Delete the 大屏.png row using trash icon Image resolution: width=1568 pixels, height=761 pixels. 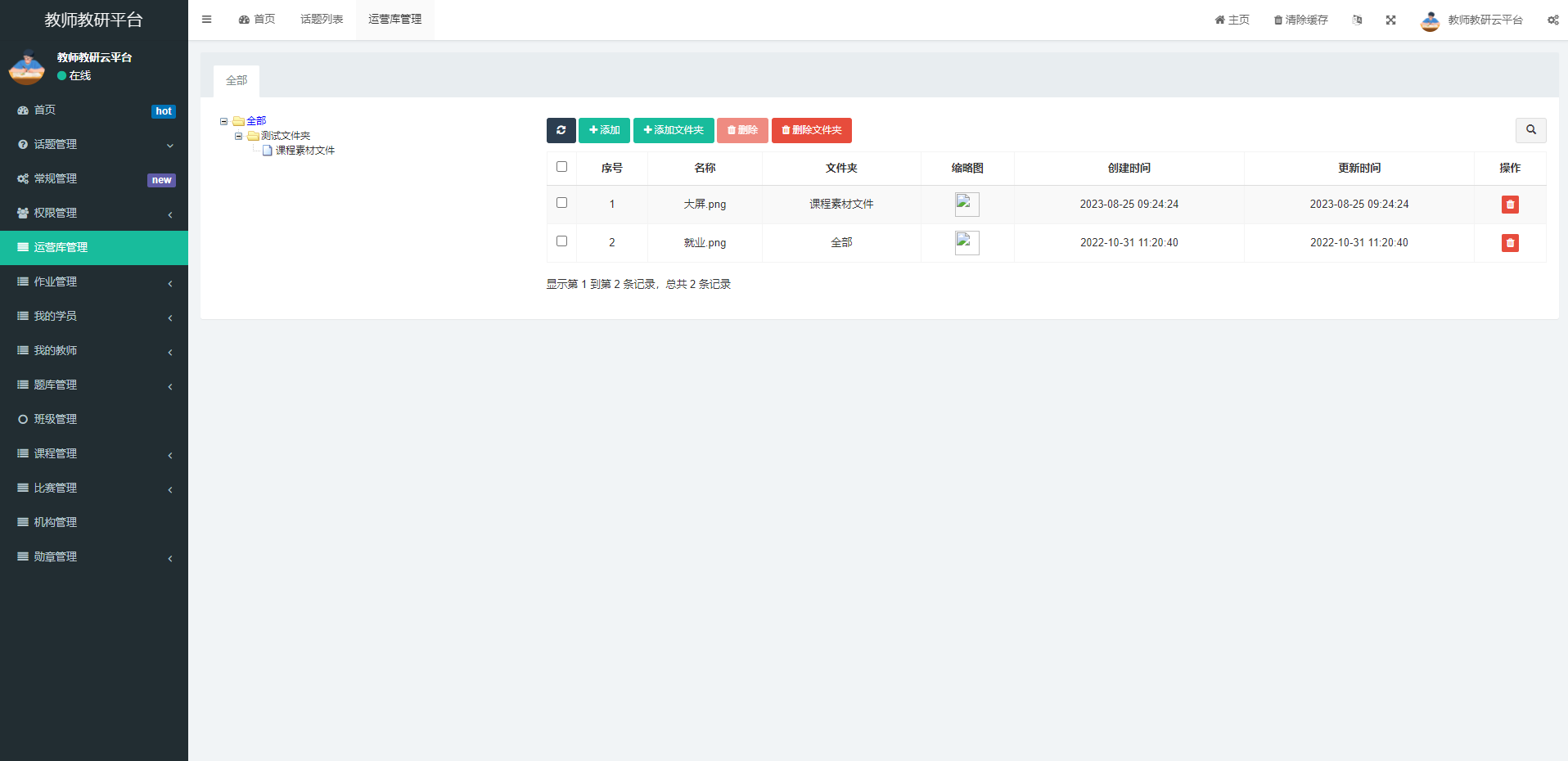(1510, 205)
